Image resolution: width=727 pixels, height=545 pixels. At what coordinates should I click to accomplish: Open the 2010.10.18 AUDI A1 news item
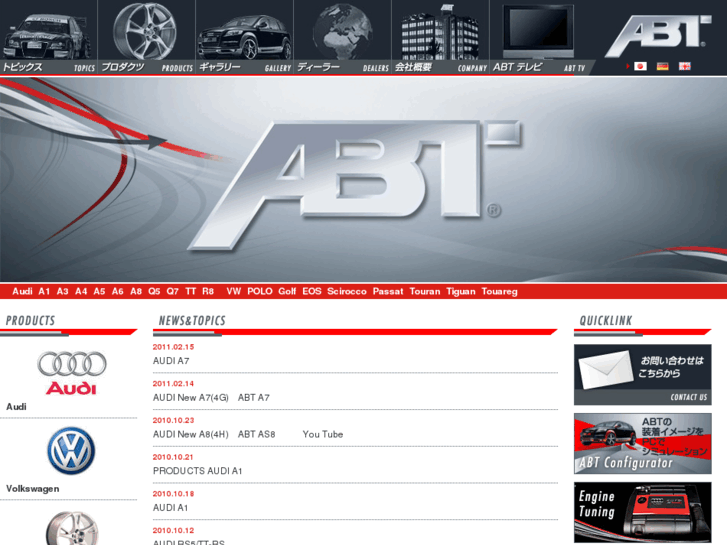click(170, 508)
